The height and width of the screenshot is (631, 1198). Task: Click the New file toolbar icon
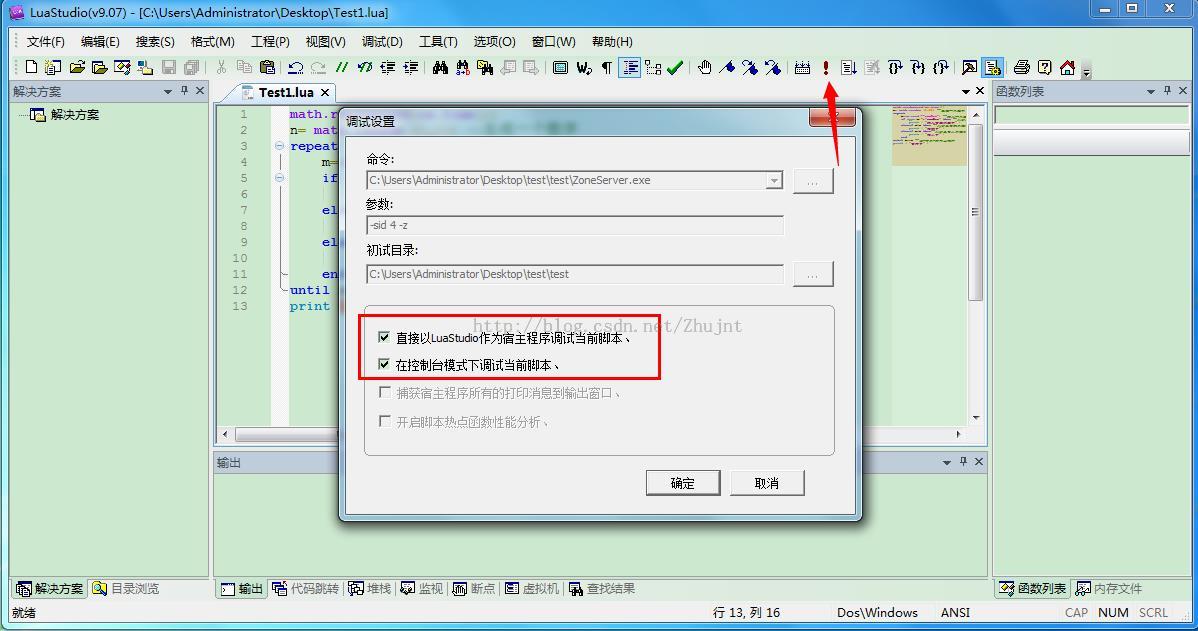pyautogui.click(x=31, y=67)
